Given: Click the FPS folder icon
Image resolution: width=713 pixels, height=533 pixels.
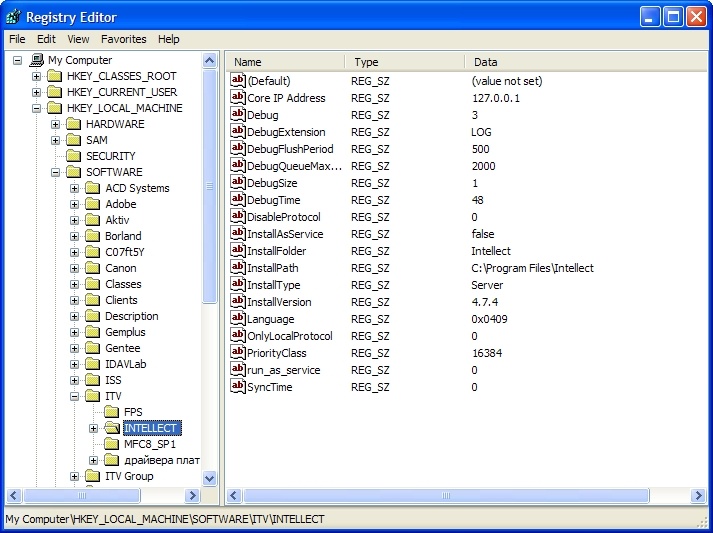Looking at the screenshot, I should (x=111, y=412).
